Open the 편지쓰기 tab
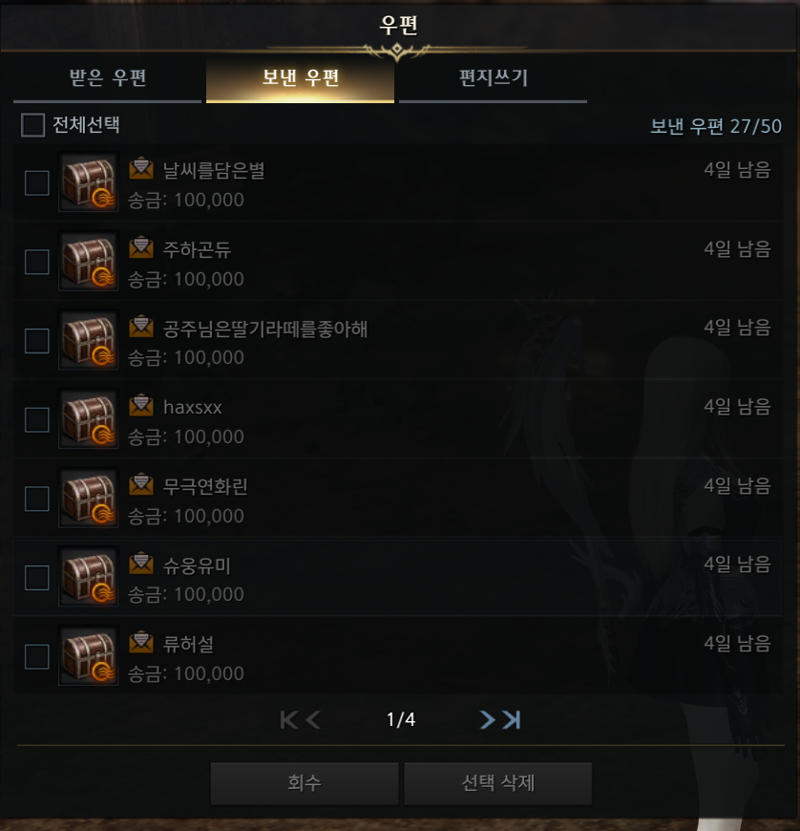Image resolution: width=800 pixels, height=831 pixels. (x=493, y=79)
